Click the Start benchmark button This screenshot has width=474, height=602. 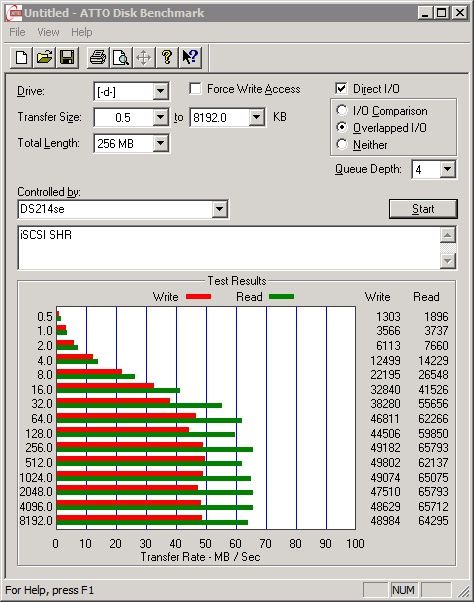tap(423, 209)
